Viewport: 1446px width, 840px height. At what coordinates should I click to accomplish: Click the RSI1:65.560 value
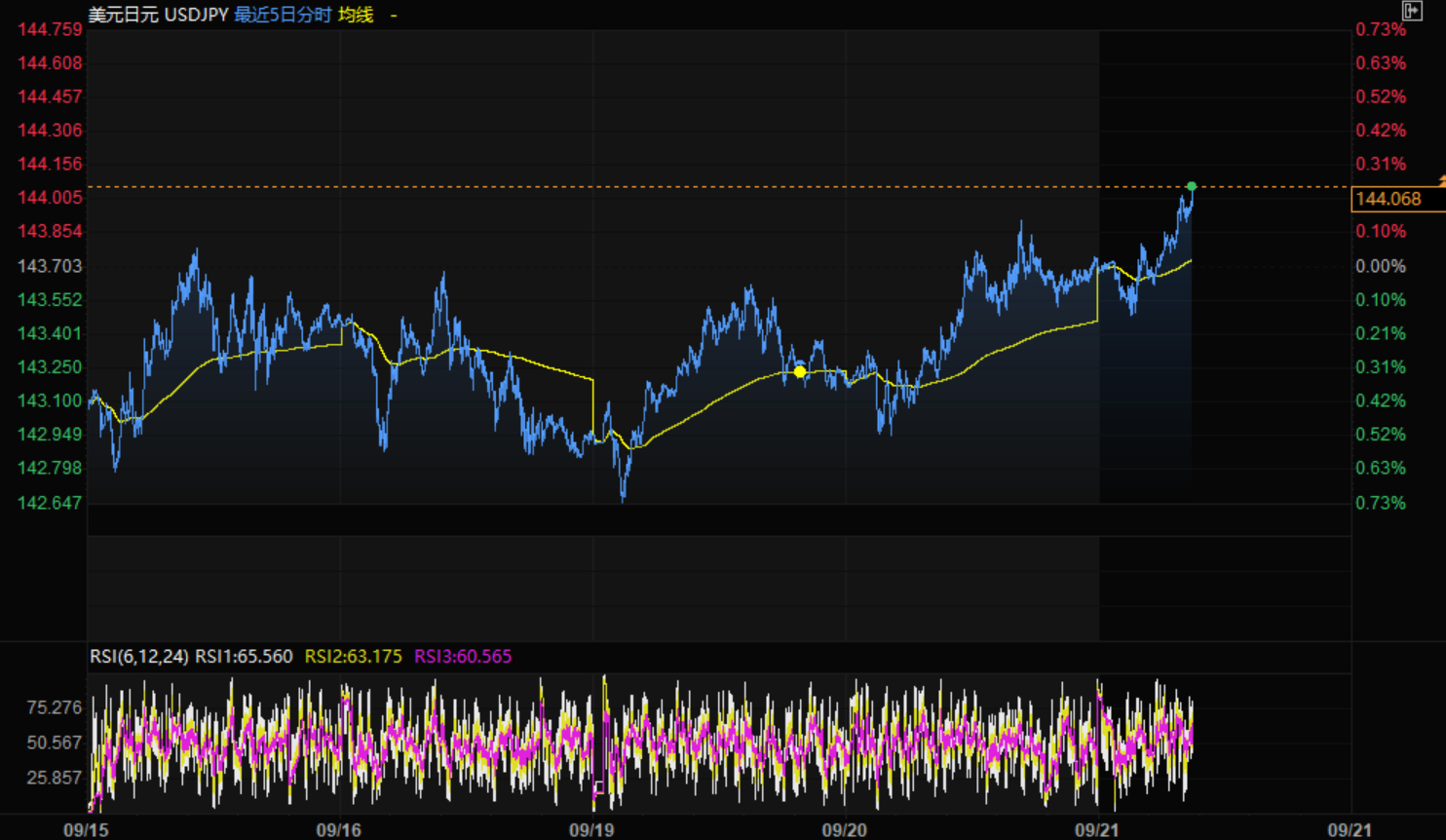tap(244, 656)
